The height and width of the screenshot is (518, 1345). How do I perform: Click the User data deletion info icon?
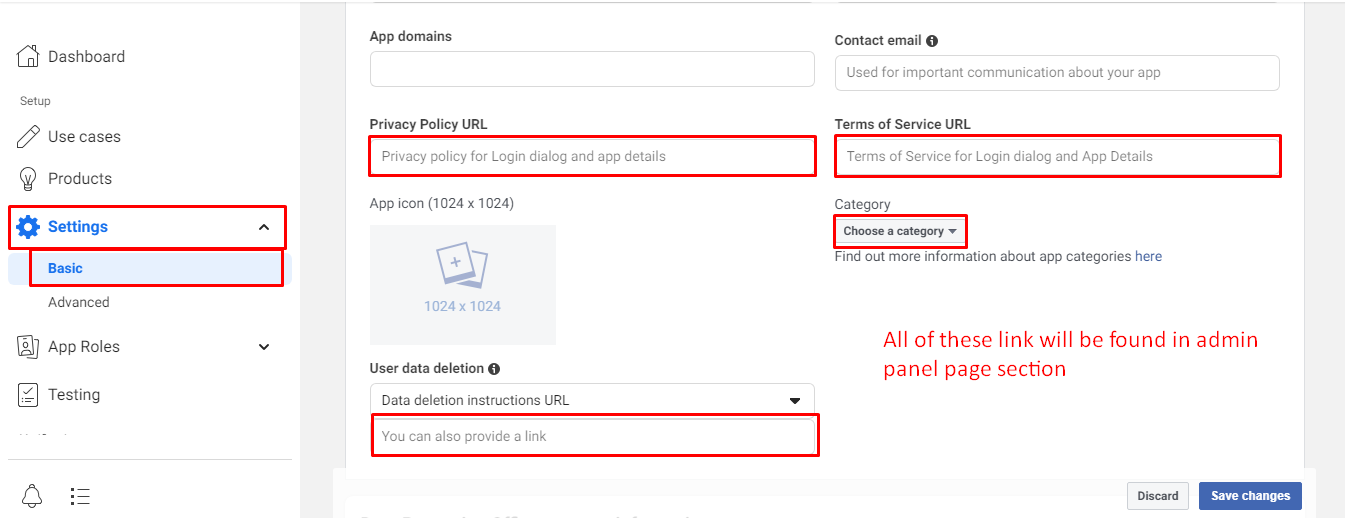(x=494, y=369)
